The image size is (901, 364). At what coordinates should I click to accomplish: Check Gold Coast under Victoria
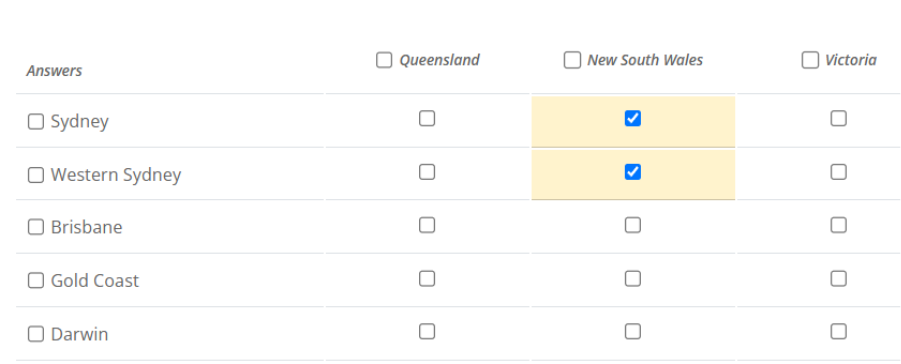838,278
